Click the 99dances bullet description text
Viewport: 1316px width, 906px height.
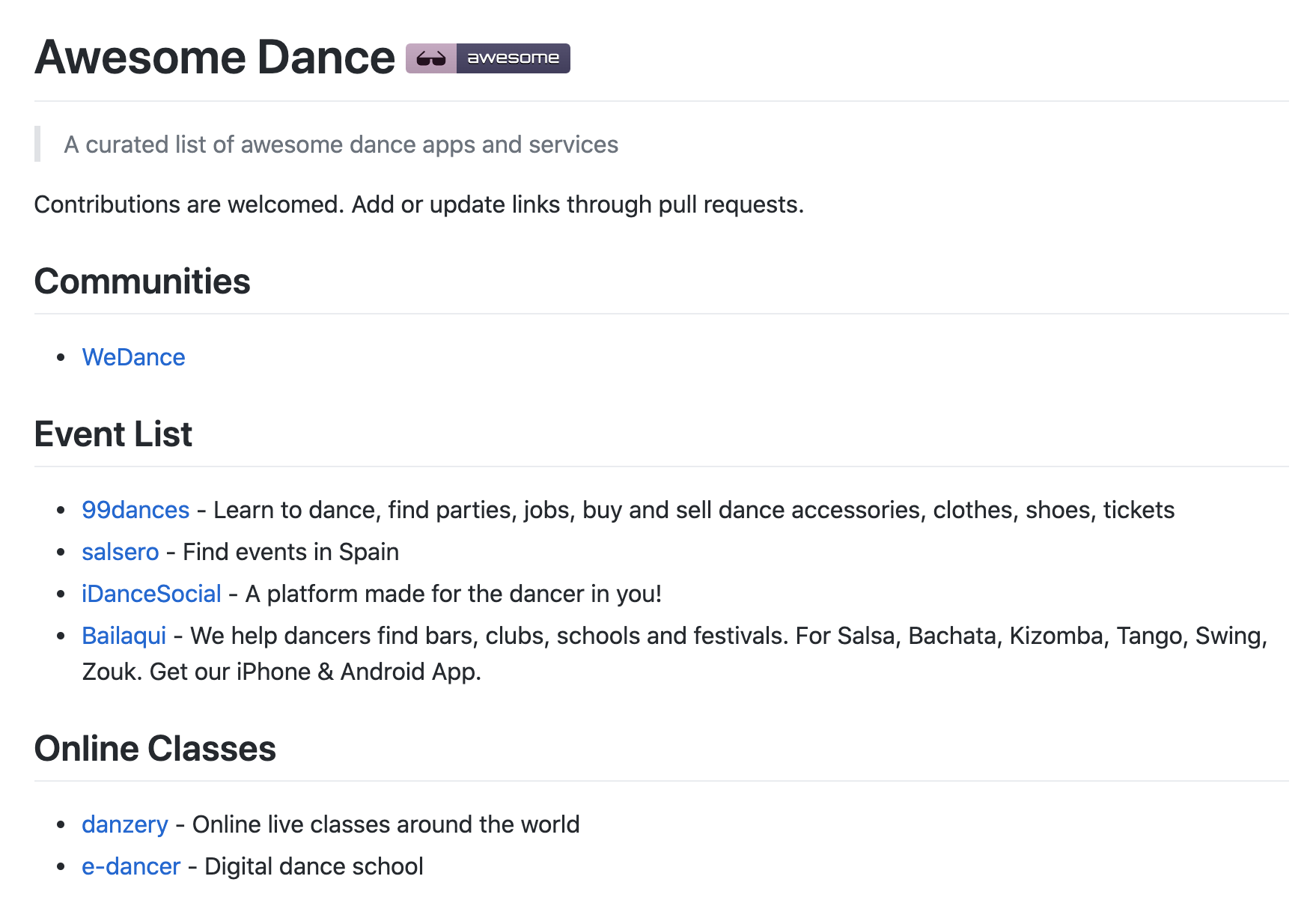689,510
